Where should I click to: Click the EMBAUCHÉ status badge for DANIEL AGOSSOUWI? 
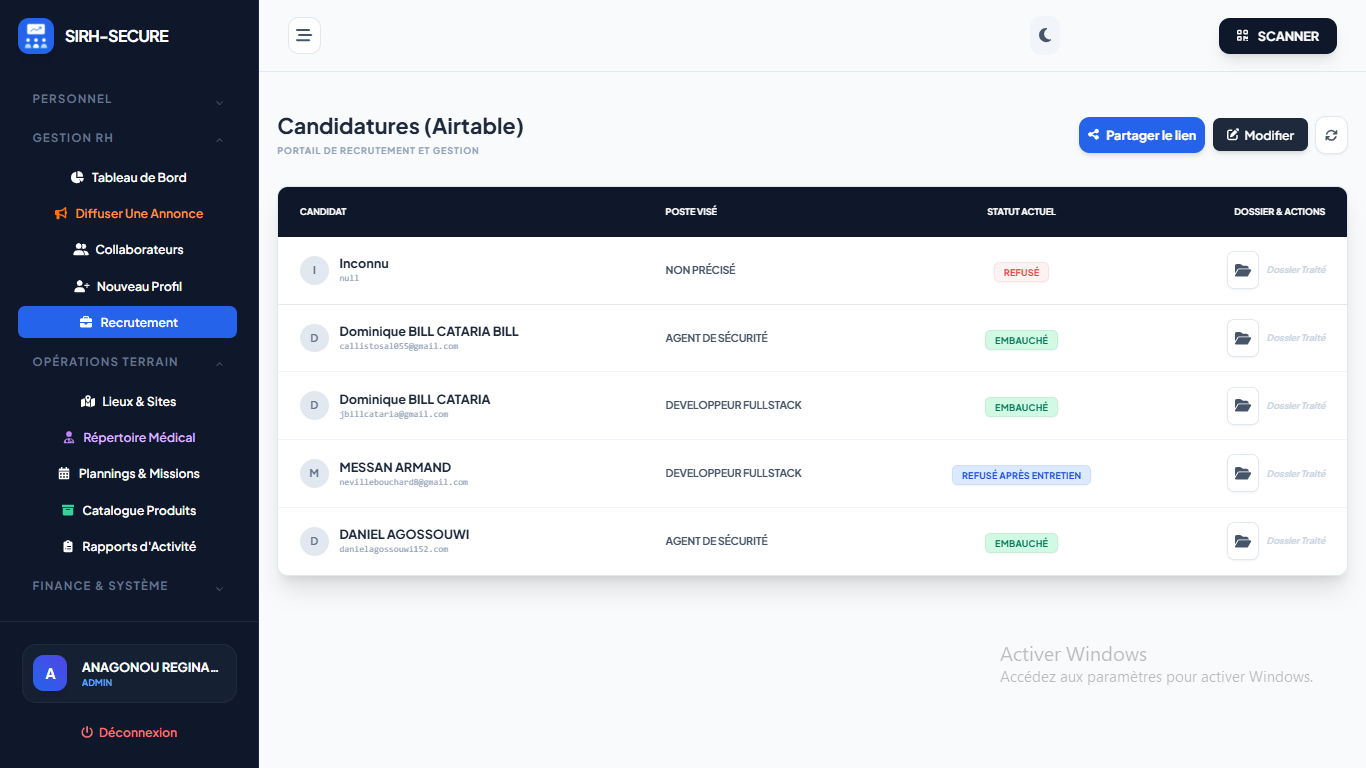click(x=1021, y=542)
